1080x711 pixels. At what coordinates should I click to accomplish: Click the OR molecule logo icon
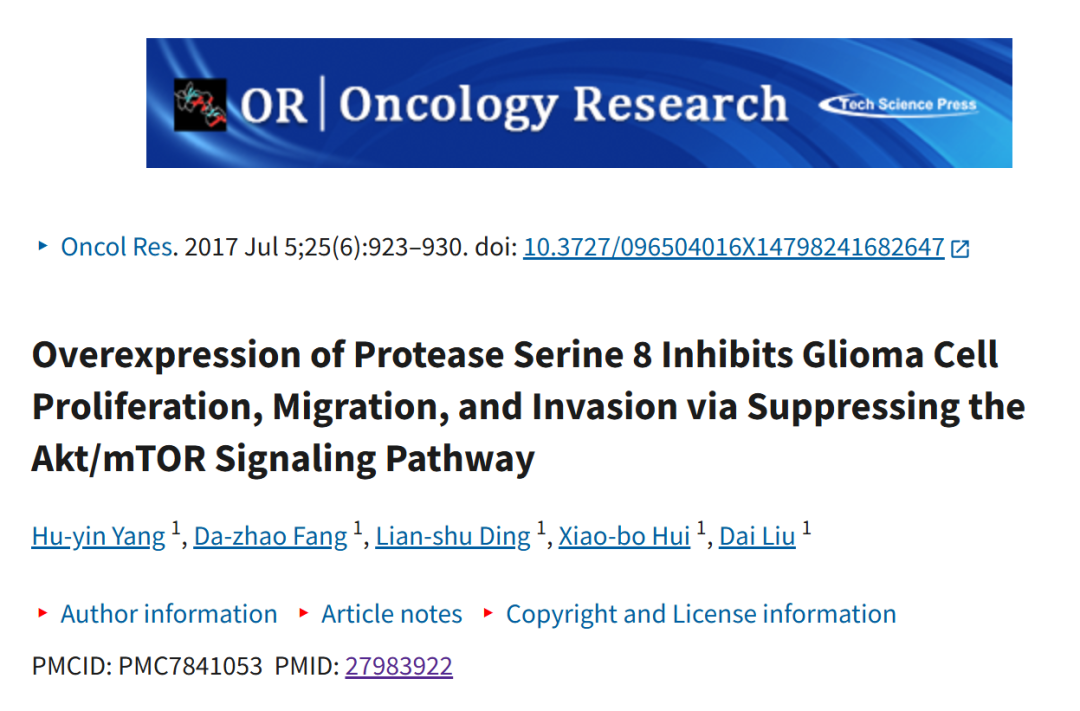(x=200, y=105)
